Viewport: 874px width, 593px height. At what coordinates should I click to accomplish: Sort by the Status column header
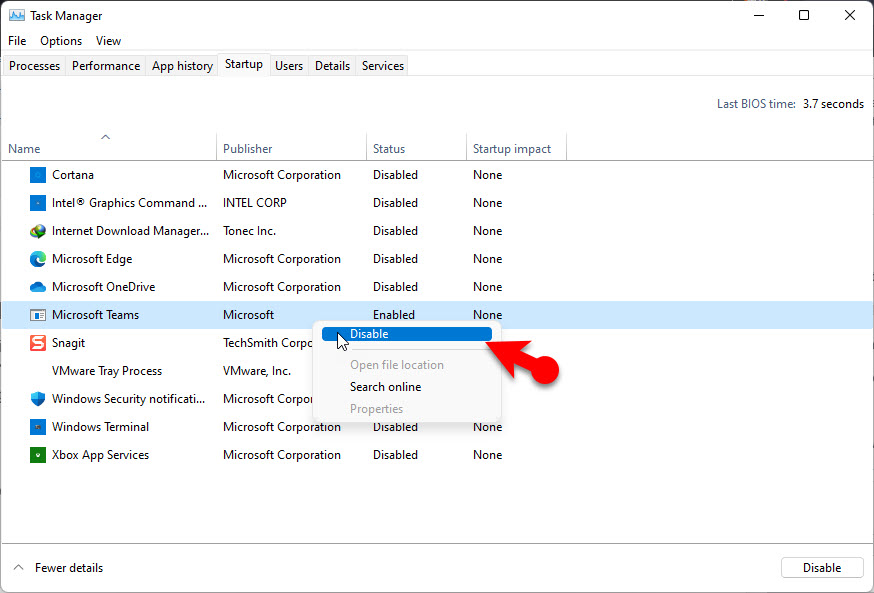tap(416, 147)
